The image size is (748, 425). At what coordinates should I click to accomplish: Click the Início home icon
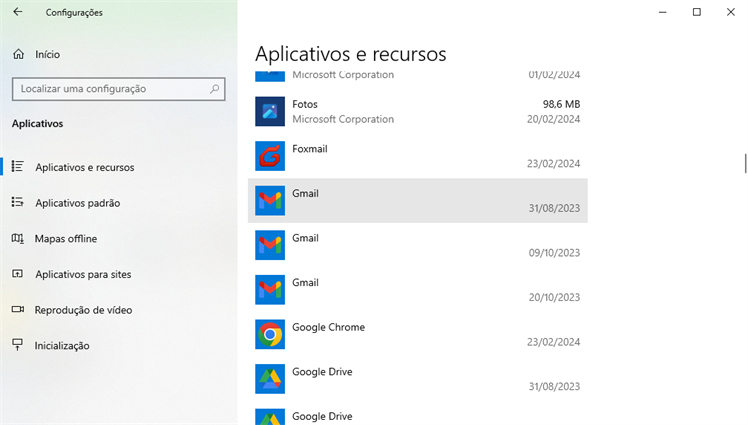click(x=18, y=54)
